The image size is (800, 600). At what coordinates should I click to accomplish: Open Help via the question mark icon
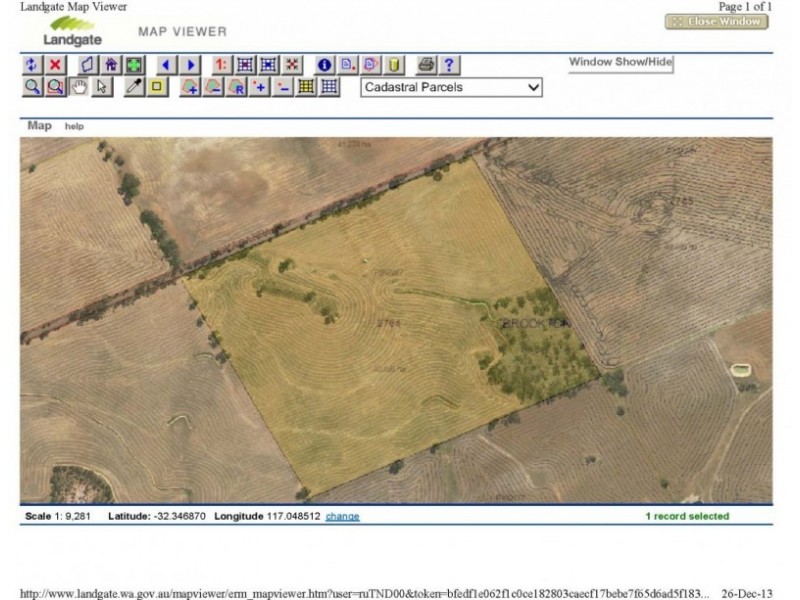[448, 66]
